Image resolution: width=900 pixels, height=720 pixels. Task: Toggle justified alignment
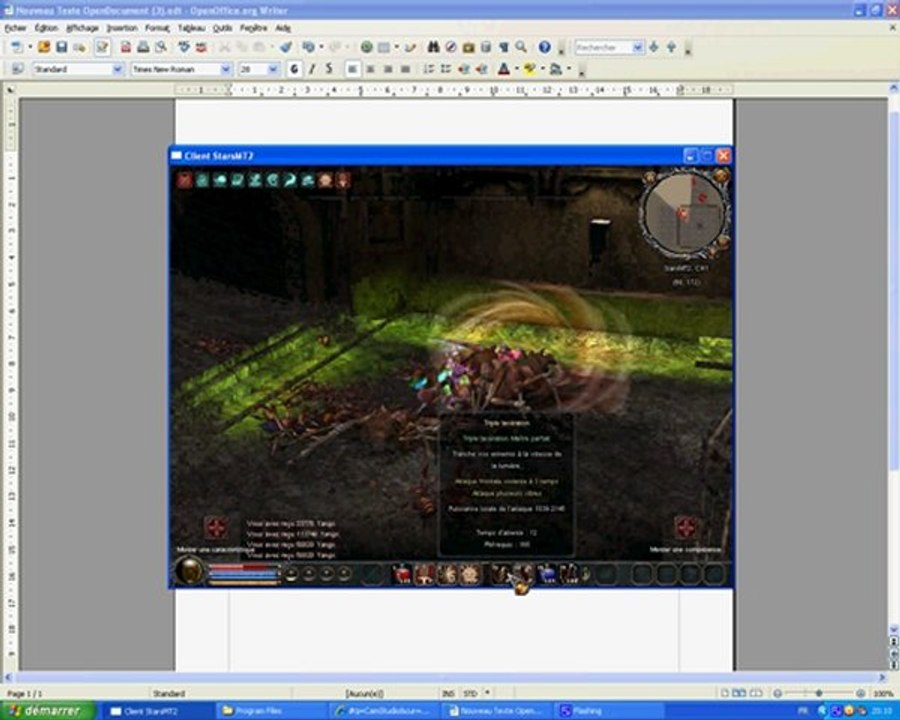point(405,69)
